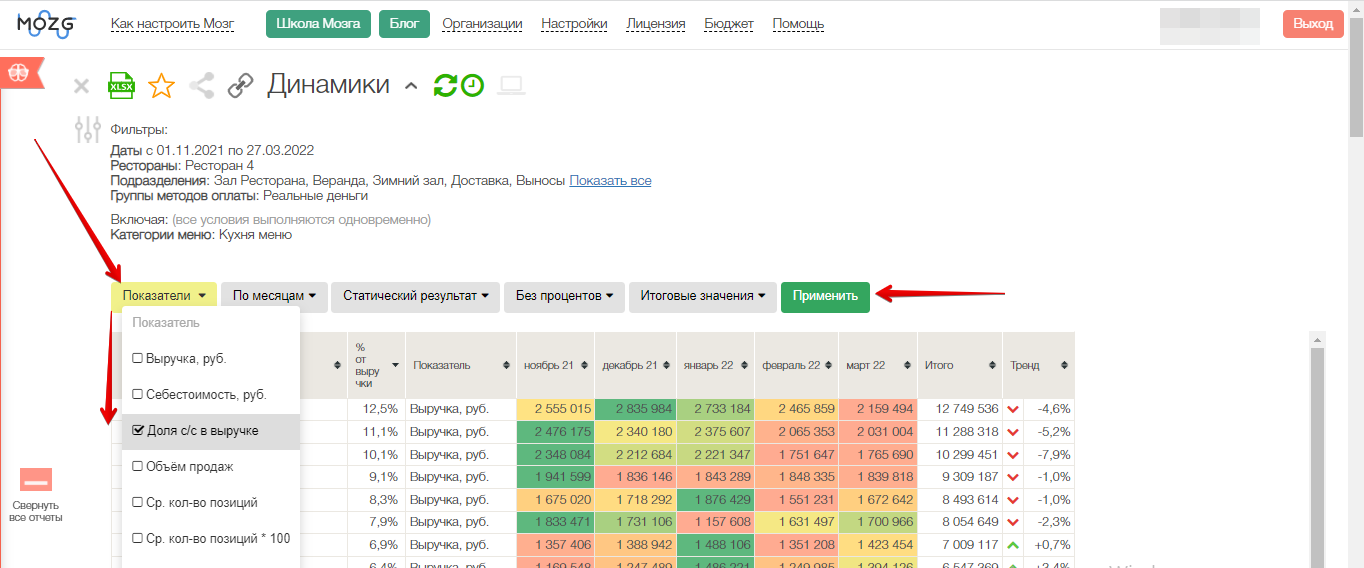1364x568 pixels.
Task: Click the share icon next to the star
Action: pos(202,86)
